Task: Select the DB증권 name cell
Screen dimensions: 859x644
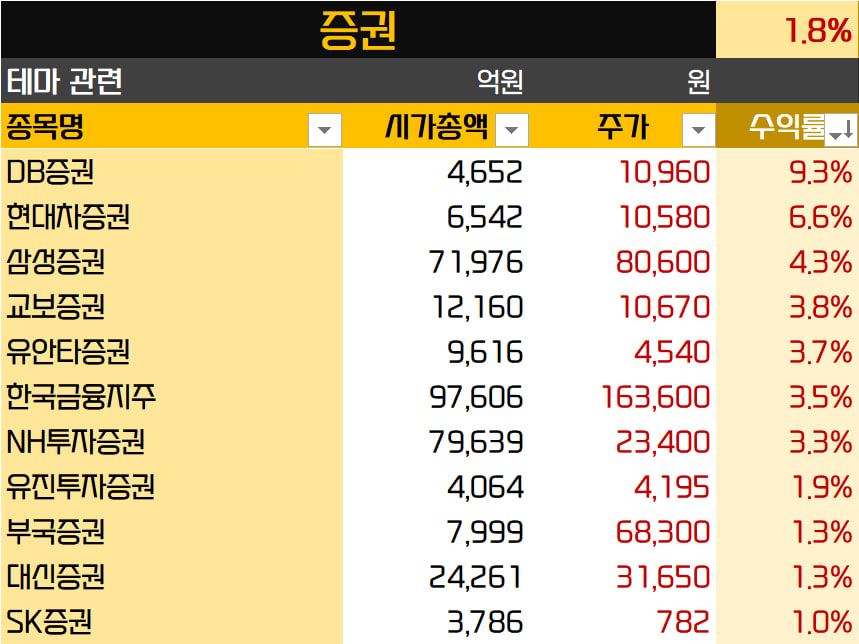Action: 172,171
